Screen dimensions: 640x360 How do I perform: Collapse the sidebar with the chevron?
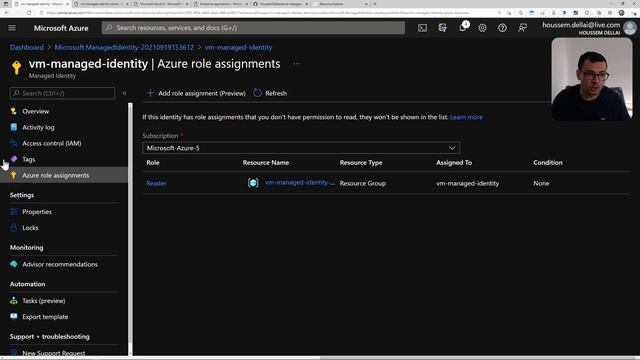(124, 93)
